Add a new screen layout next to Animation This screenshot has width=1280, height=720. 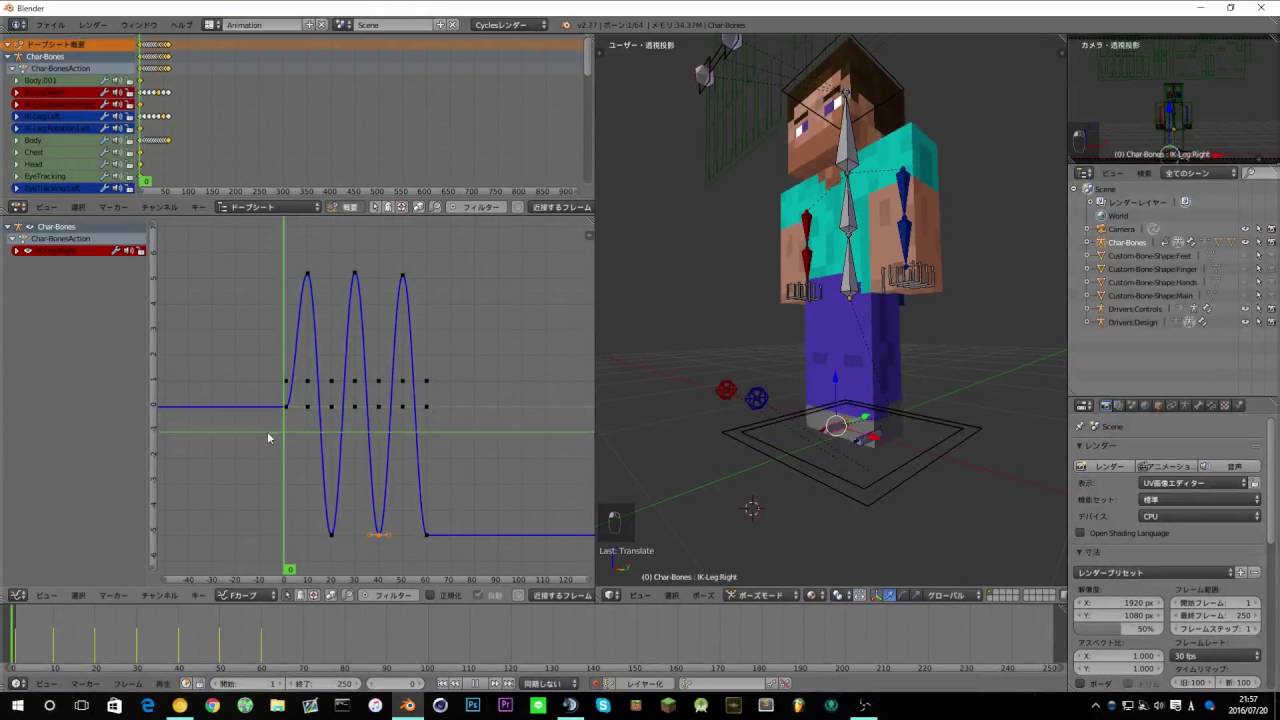[x=308, y=24]
